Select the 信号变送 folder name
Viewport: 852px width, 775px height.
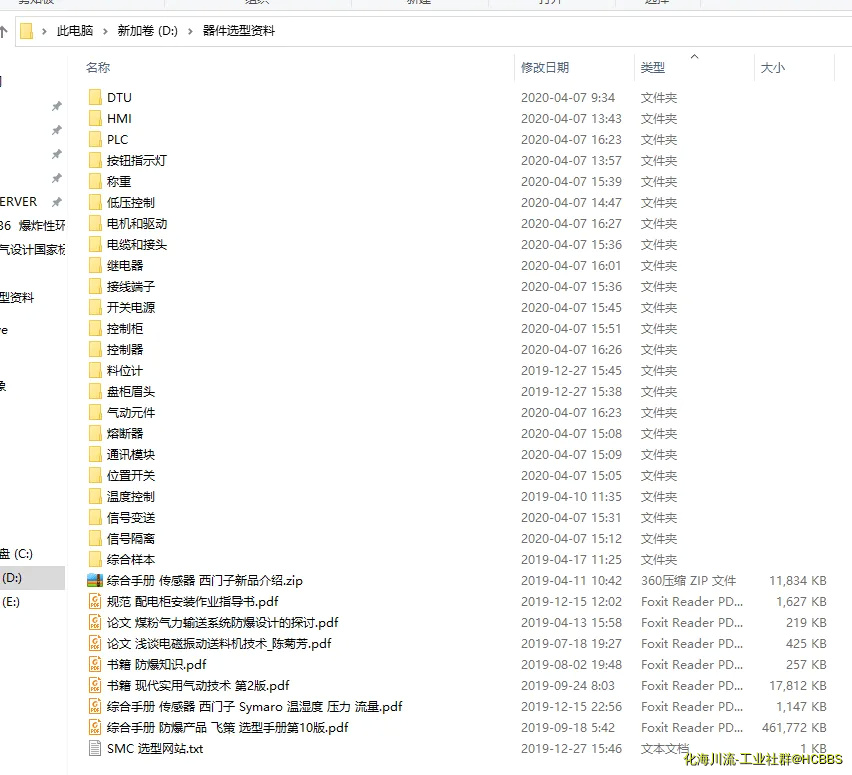point(131,517)
